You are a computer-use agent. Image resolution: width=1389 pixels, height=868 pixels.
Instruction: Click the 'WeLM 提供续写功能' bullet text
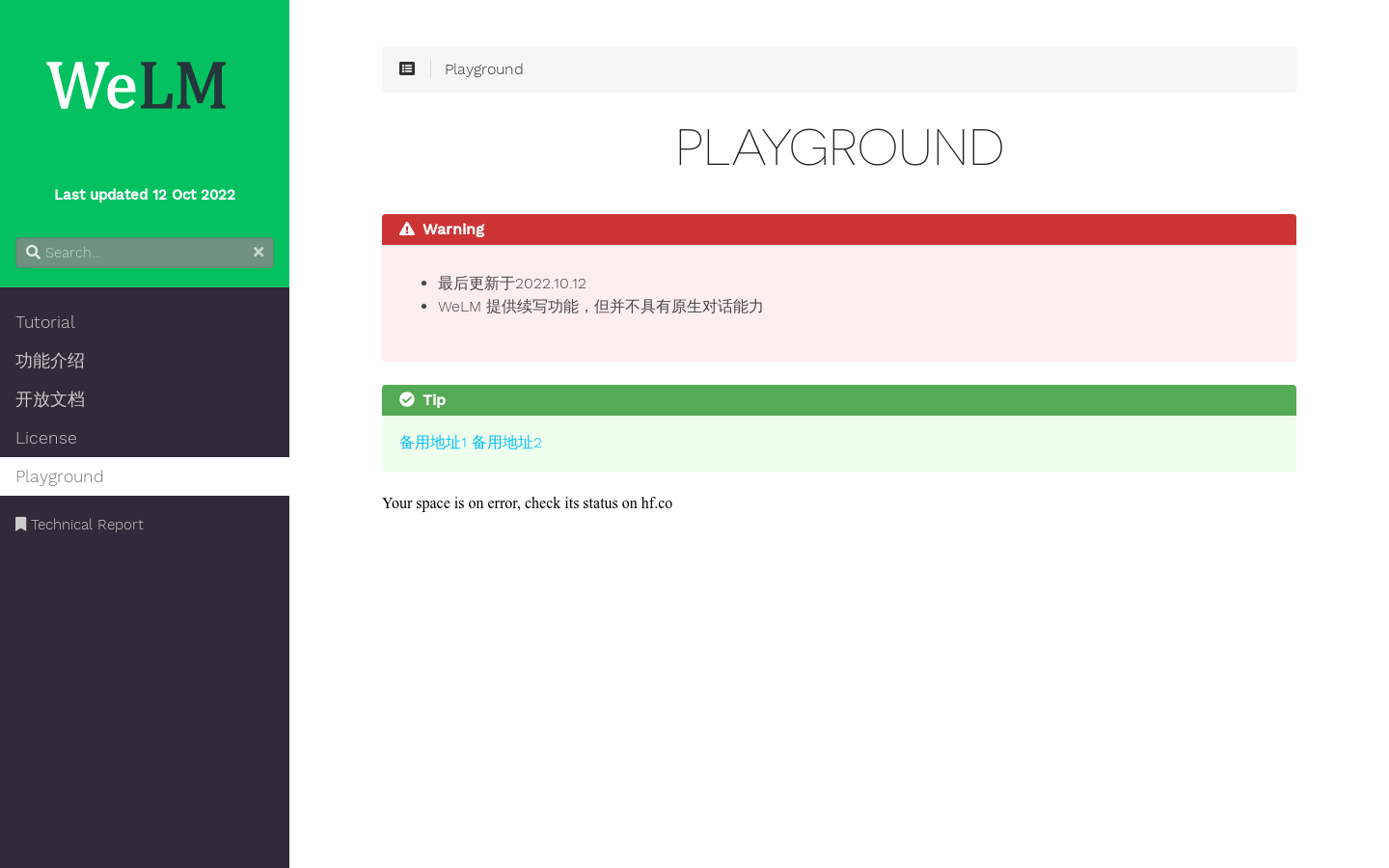click(x=600, y=307)
